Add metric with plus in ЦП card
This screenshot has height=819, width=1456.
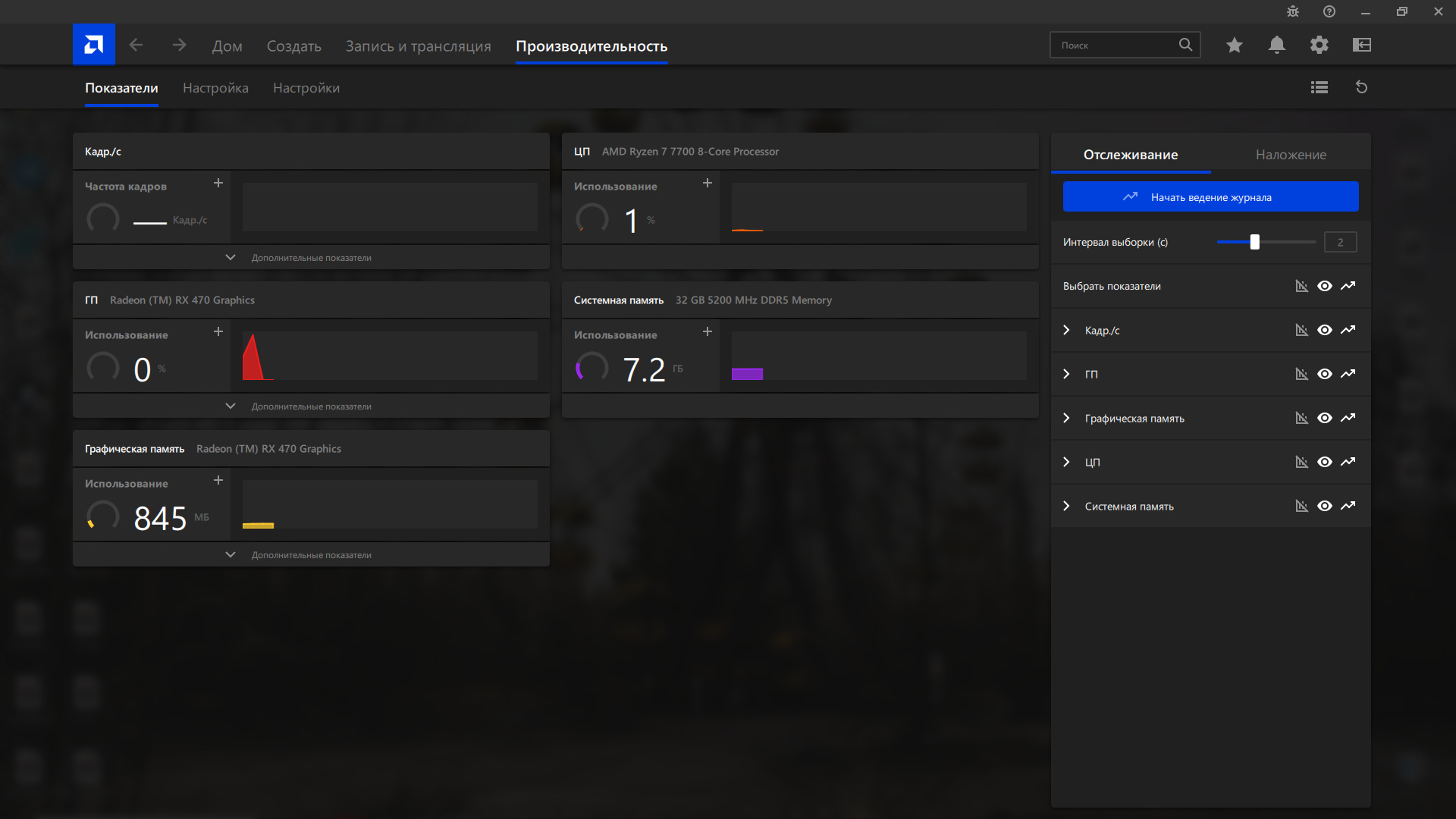click(x=707, y=184)
